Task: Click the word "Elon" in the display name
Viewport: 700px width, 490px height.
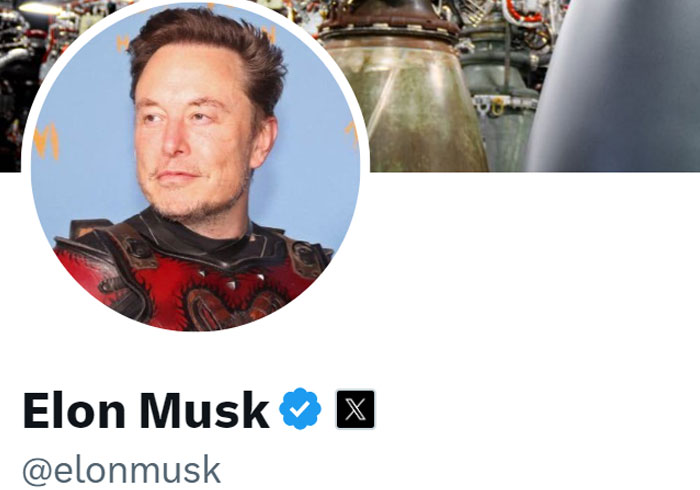Action: (x=74, y=410)
